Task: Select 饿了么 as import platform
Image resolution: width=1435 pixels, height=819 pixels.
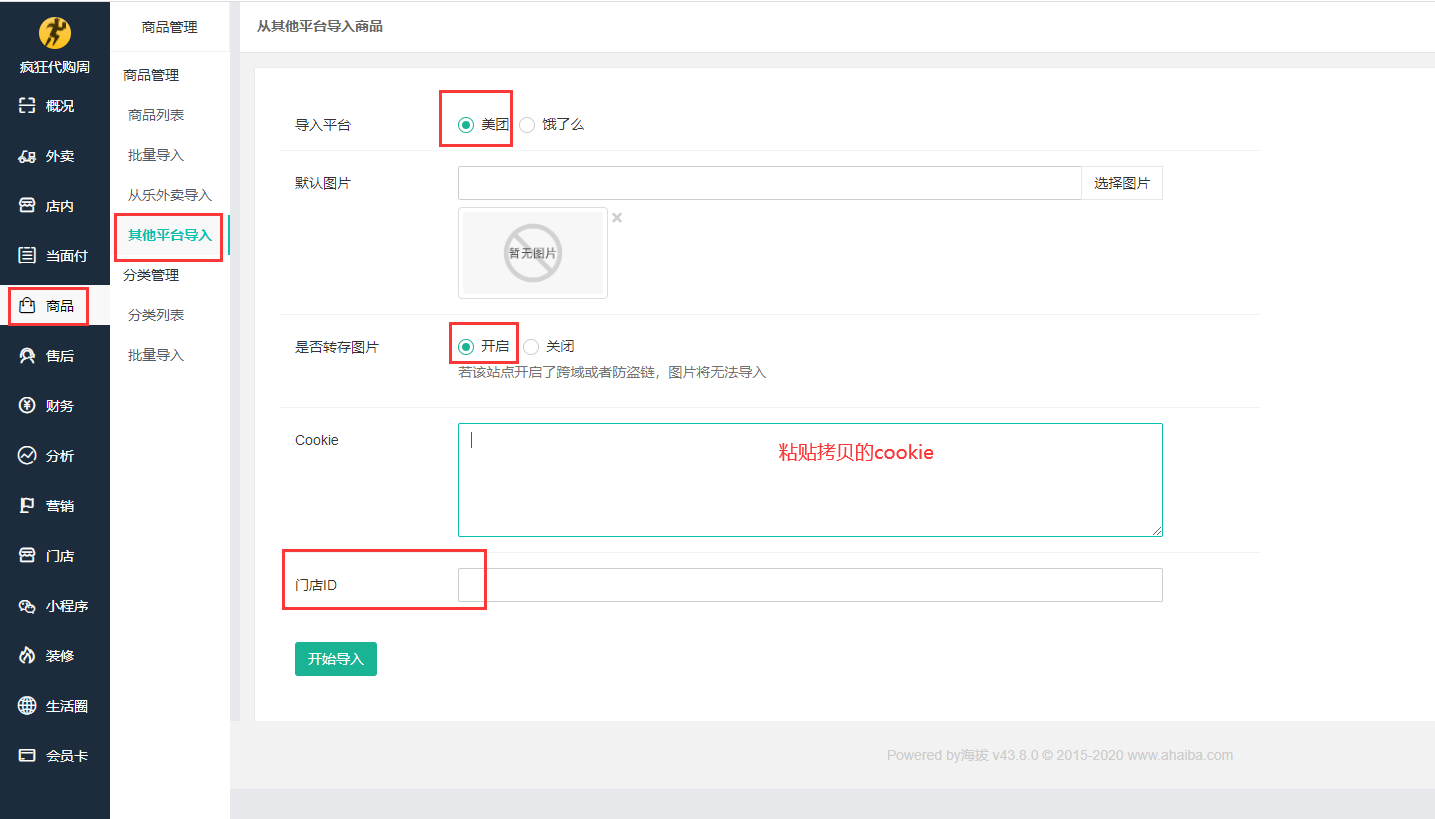Action: click(x=527, y=125)
